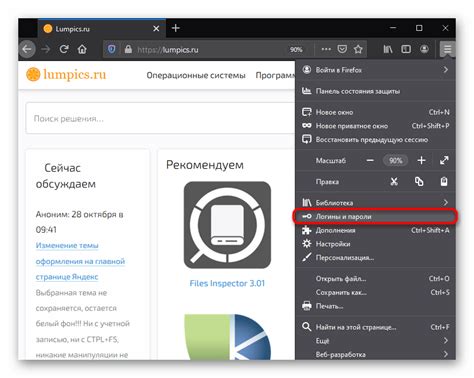Expand the Ещё submenu
474x378 pixels.
[x=375, y=341]
